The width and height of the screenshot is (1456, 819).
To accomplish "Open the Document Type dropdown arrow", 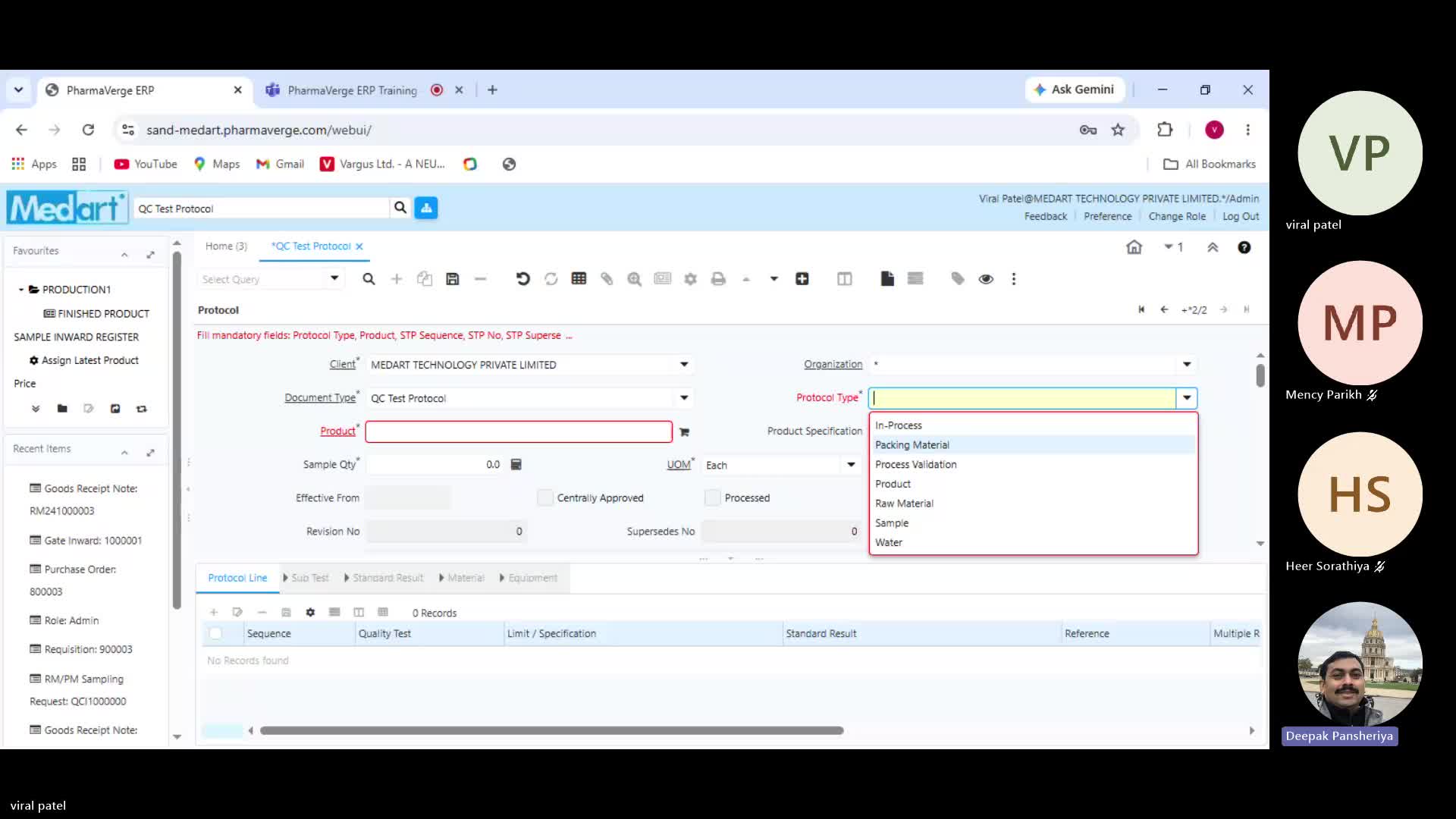I will [x=684, y=398].
